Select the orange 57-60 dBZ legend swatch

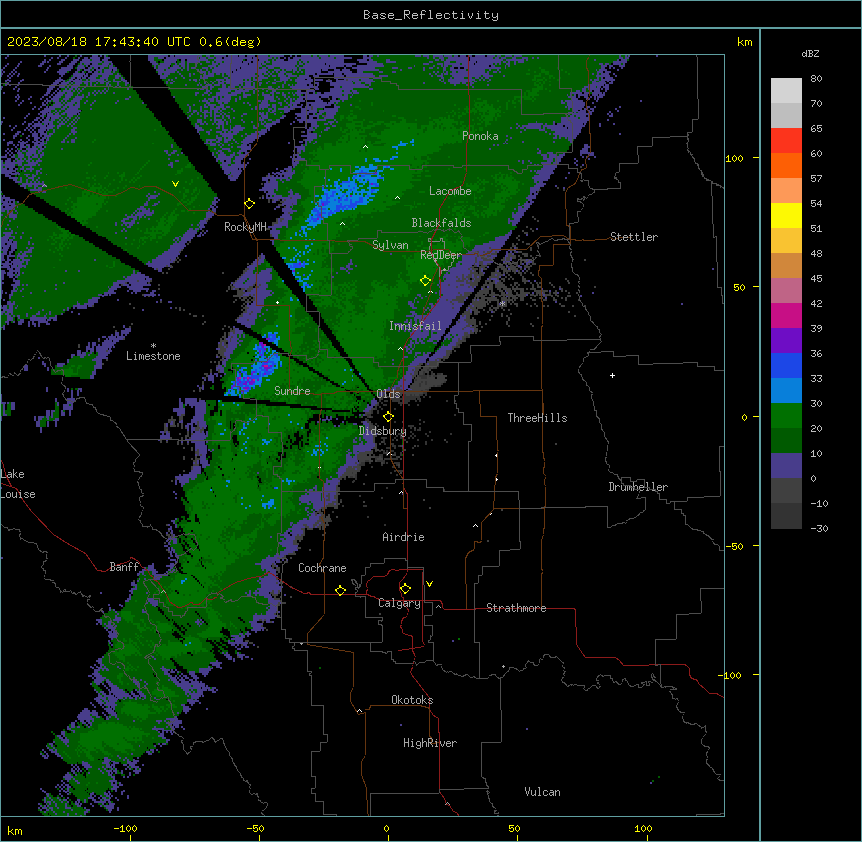[786, 165]
